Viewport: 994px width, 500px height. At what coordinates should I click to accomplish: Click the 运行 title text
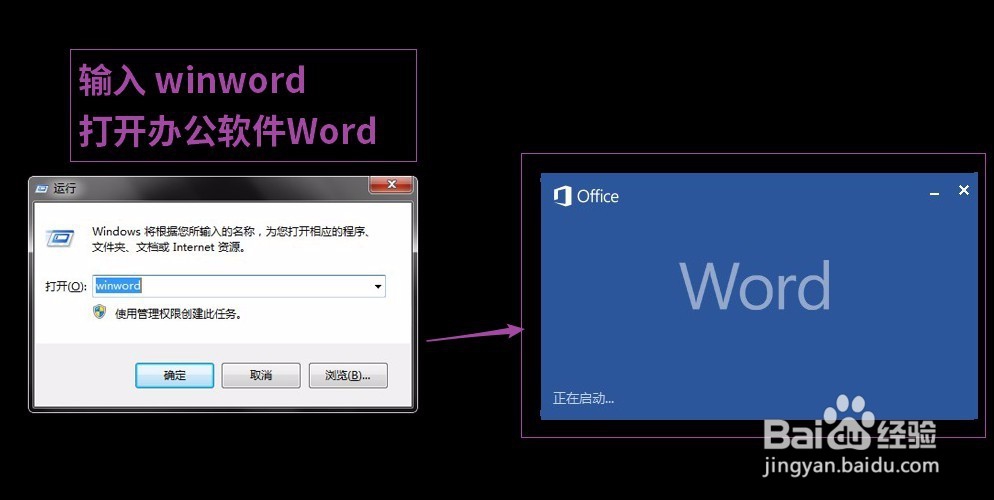point(64,188)
